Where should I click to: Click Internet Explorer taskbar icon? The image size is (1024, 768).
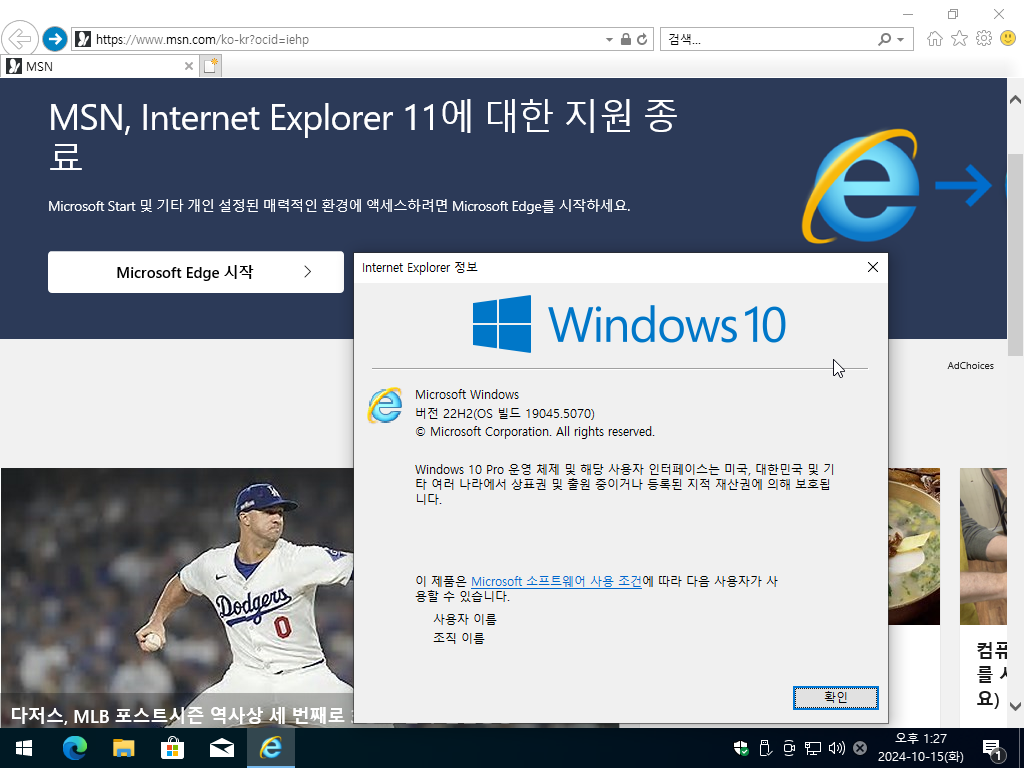point(270,748)
